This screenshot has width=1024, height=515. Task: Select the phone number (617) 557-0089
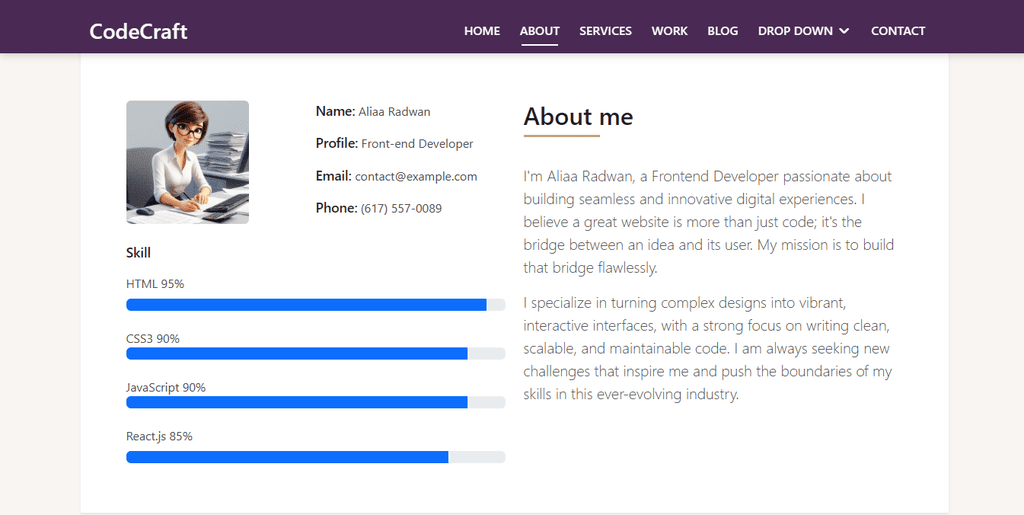401,208
